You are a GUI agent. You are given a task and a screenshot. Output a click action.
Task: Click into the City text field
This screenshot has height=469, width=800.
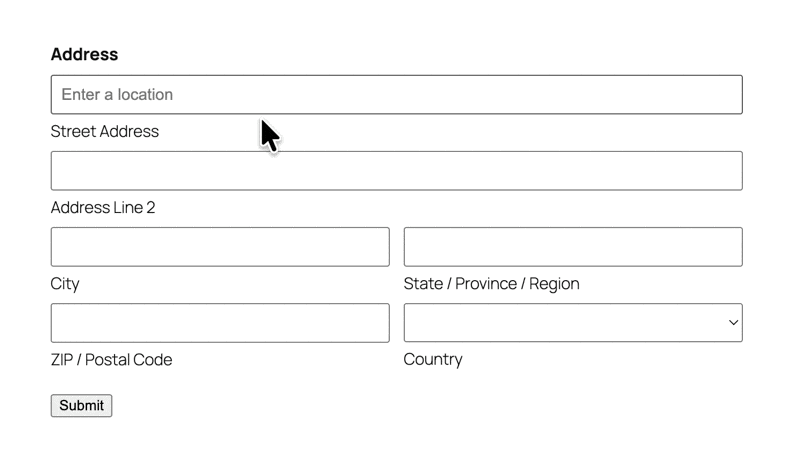[220, 247]
